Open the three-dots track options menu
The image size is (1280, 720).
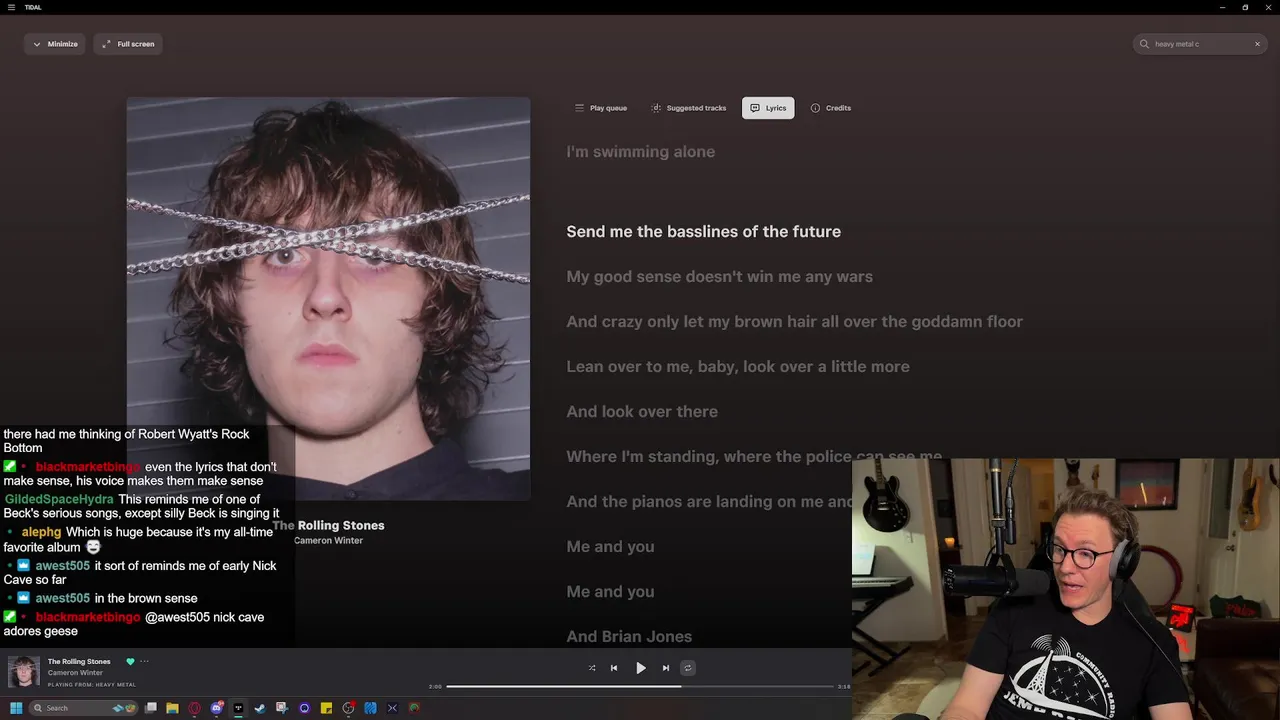[144, 661]
